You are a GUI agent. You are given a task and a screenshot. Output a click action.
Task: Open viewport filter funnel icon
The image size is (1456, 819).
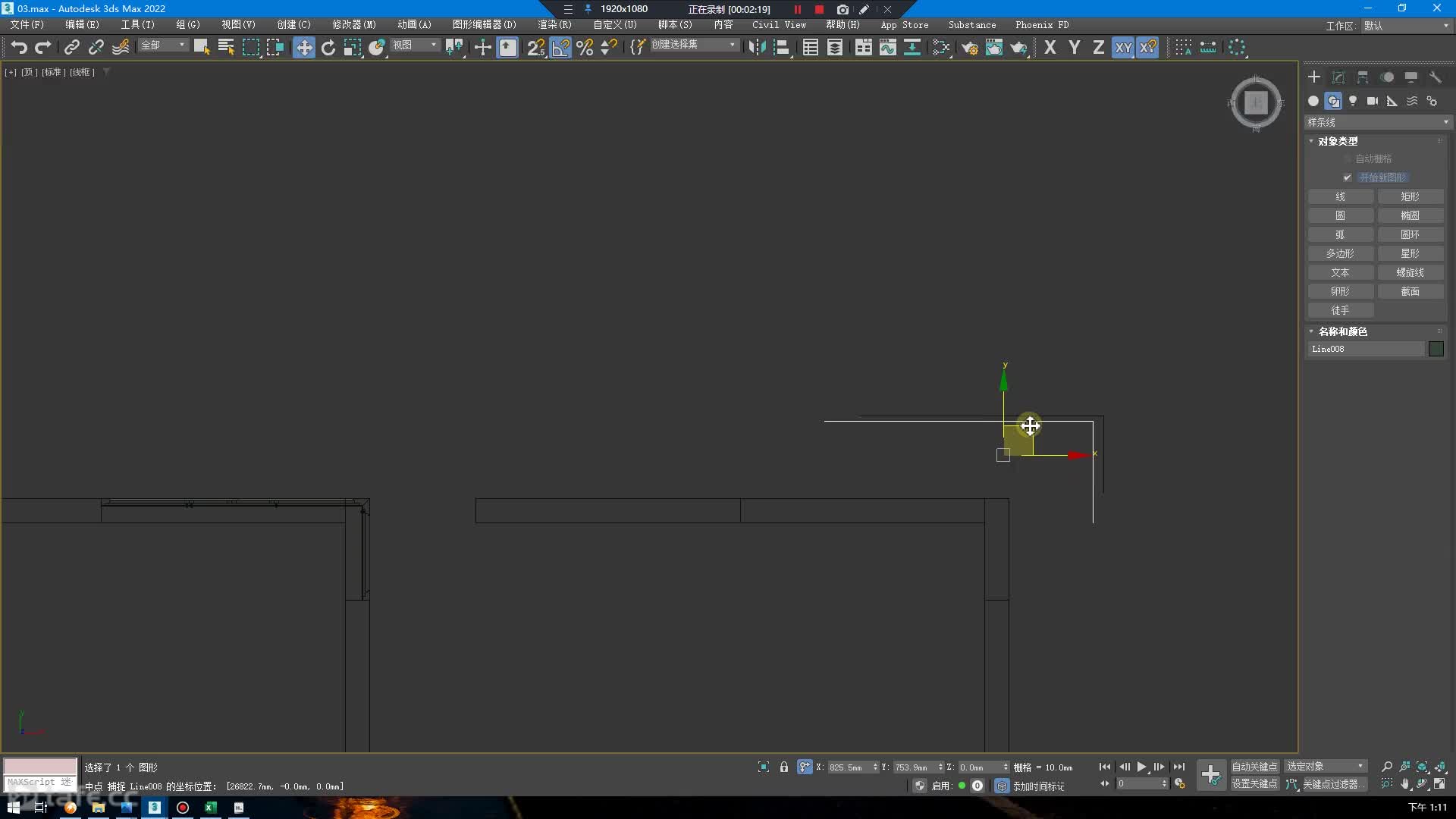coord(107,72)
